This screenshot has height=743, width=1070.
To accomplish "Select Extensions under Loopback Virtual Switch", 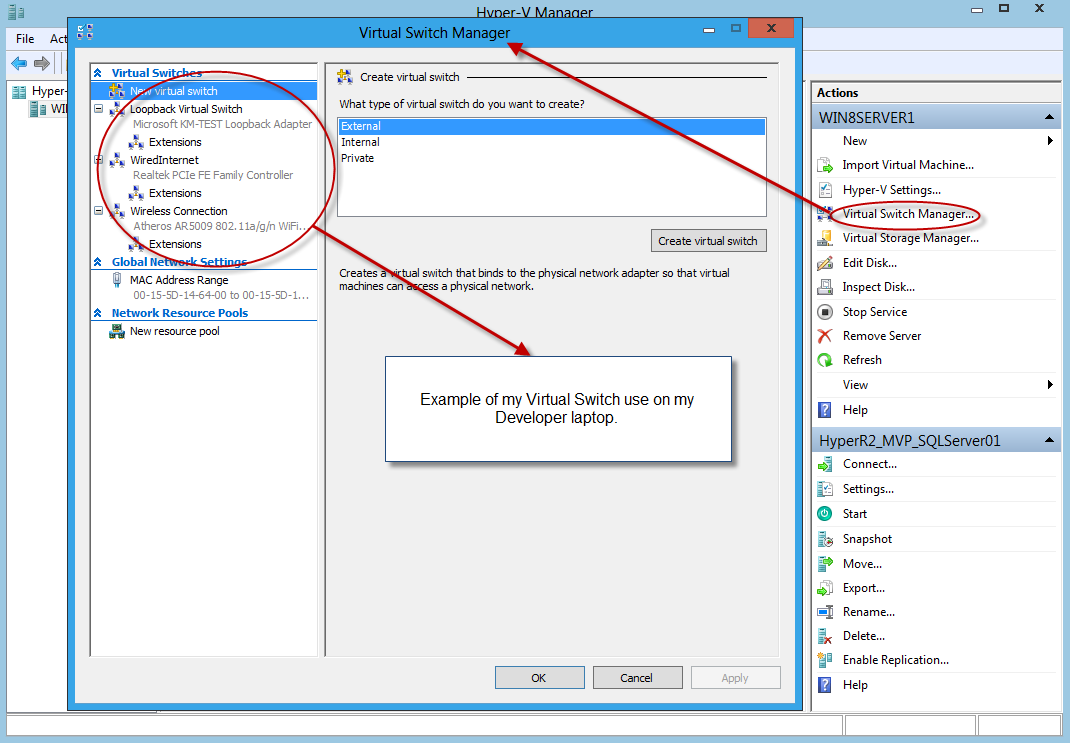I will point(175,142).
